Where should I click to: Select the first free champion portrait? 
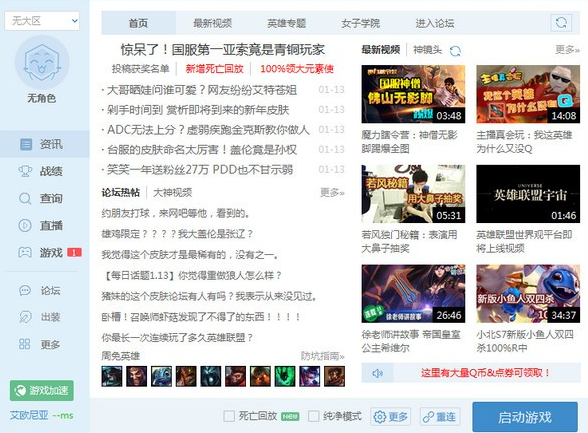point(112,376)
